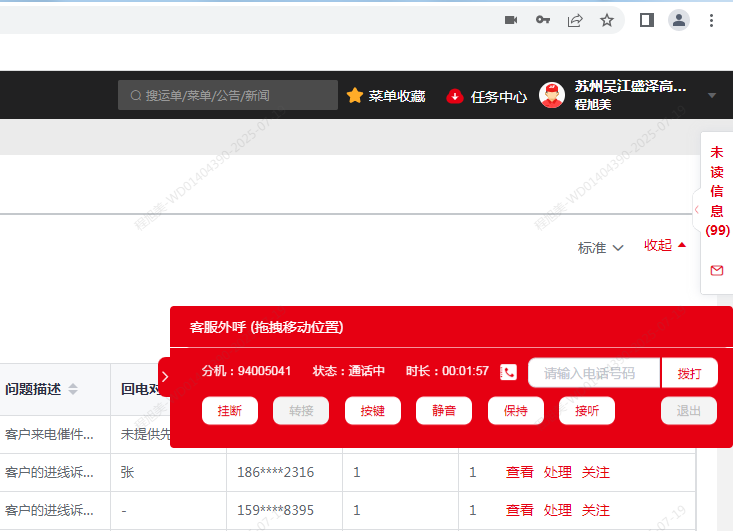Viewport: 733px width, 531px height.
Task: Click the search box 搜运单/菜单/公告/新闻
Action: coord(228,95)
